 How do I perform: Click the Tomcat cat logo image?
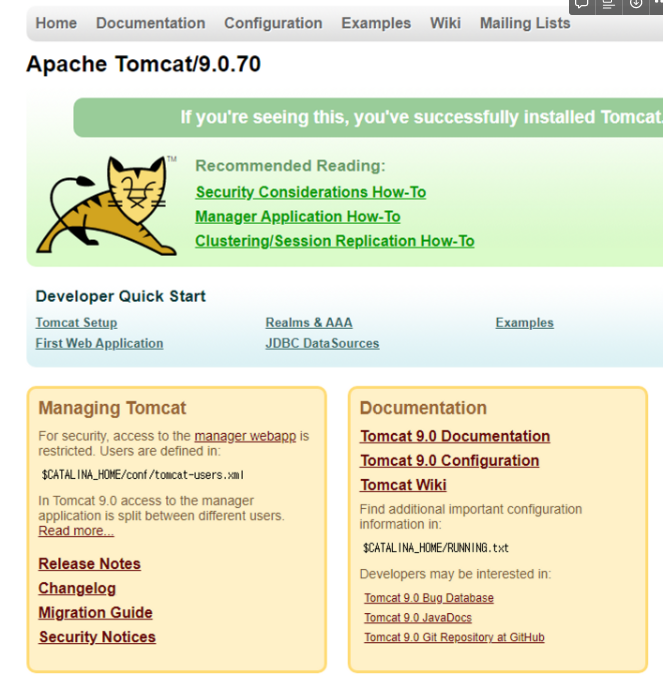coord(107,206)
